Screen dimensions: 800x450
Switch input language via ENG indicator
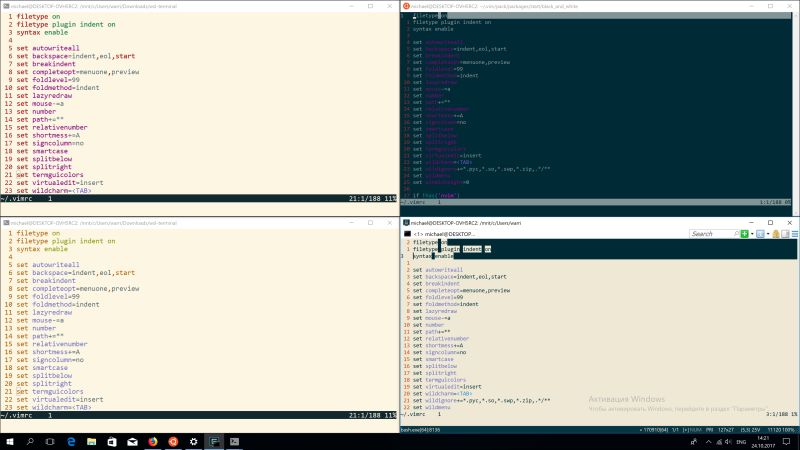coord(741,442)
